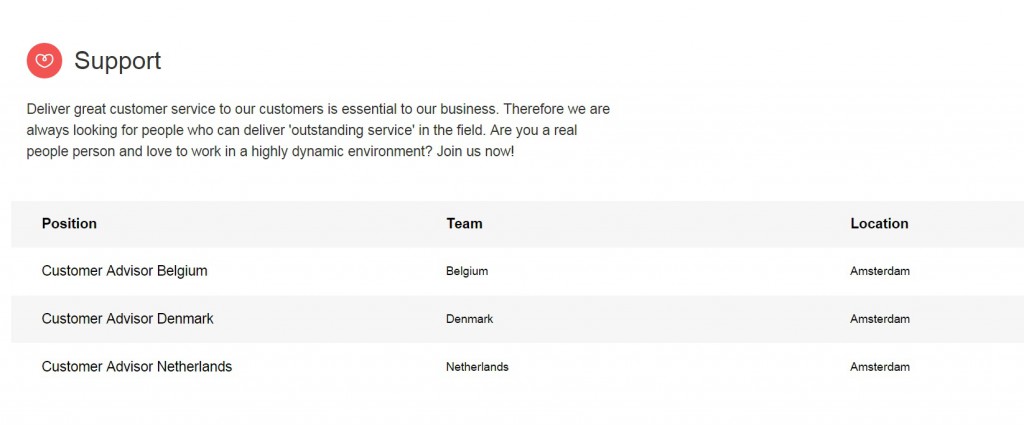This screenshot has width=1024, height=425.
Task: Select the Belgium team cell
Action: tap(467, 271)
